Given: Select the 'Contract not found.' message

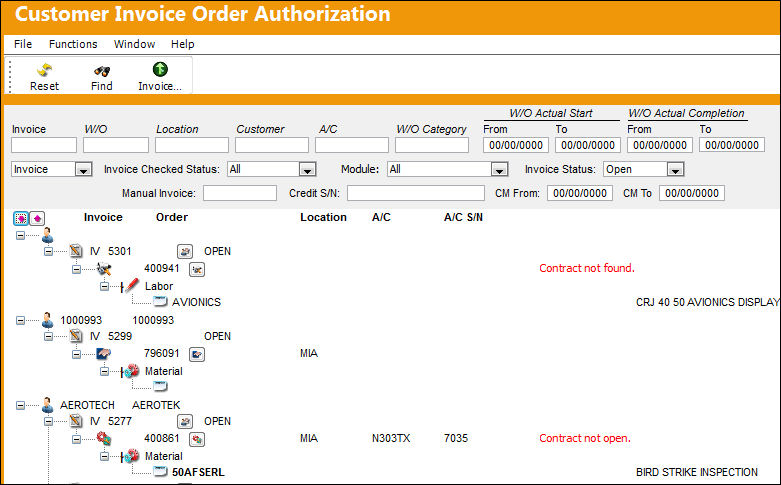Looking at the screenshot, I should point(587,268).
